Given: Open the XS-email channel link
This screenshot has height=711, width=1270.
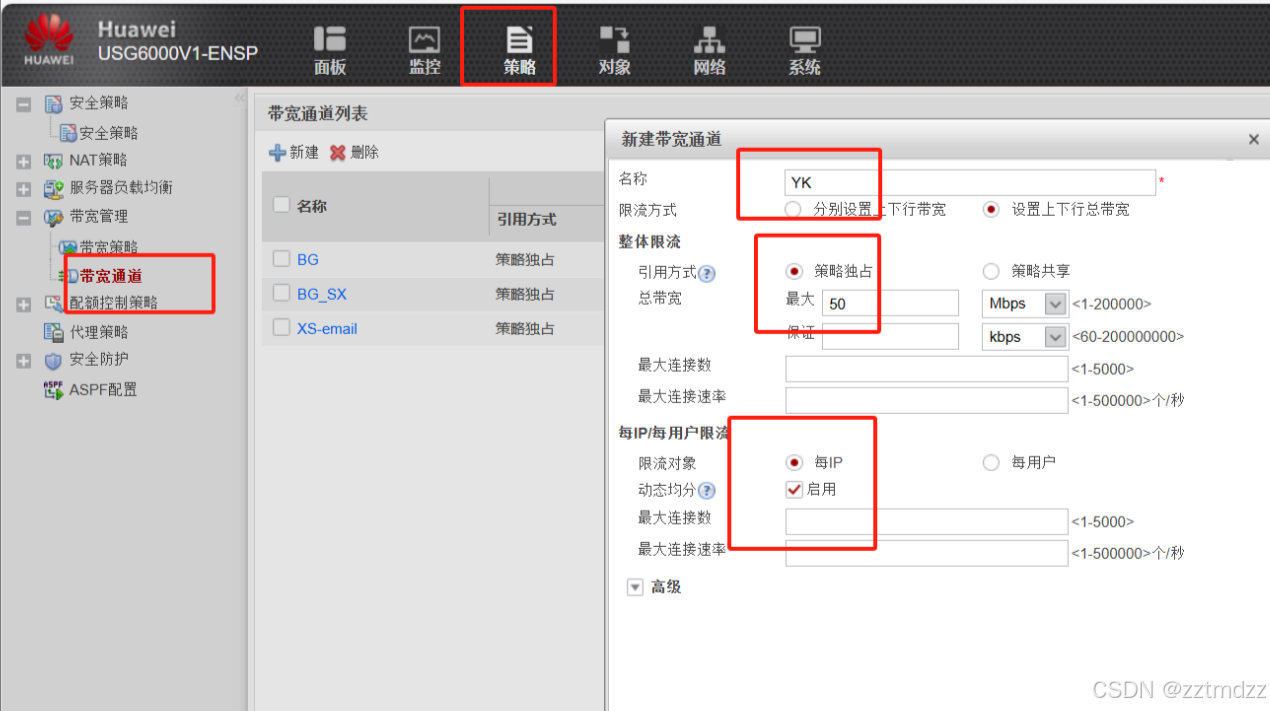Looking at the screenshot, I should point(327,328).
